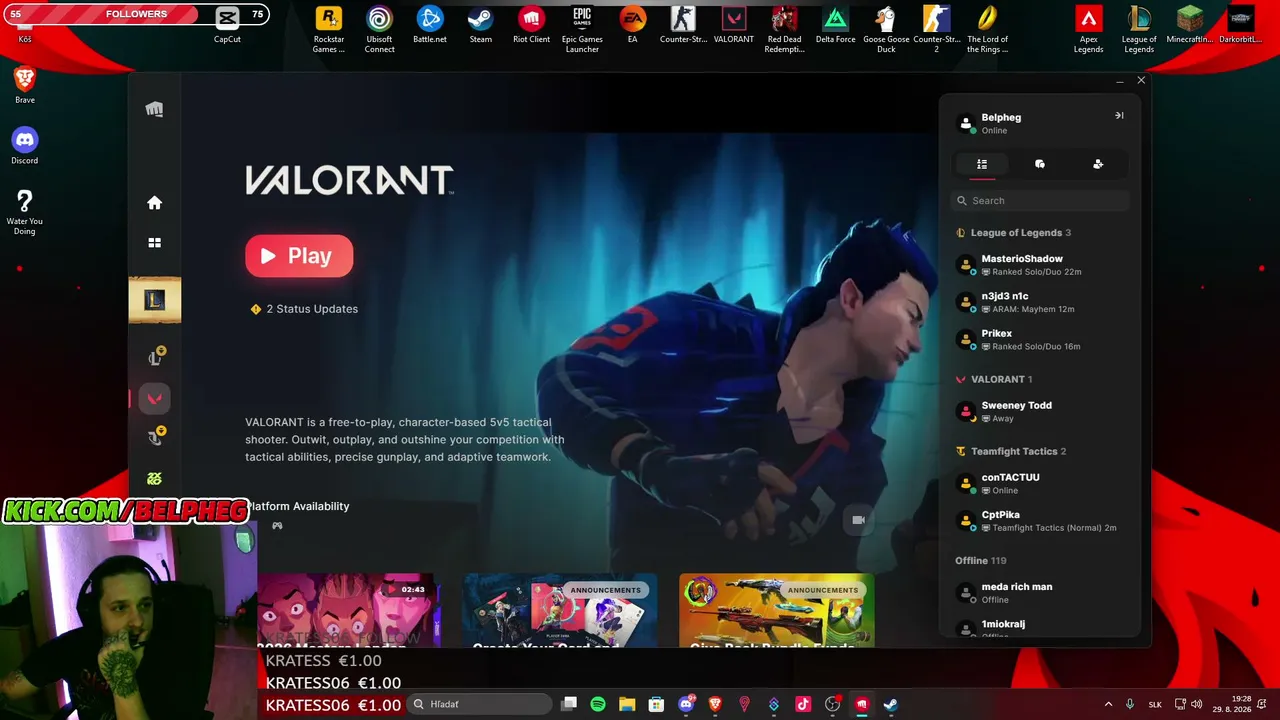Image resolution: width=1280 pixels, height=720 pixels.
Task: Click the taskbar Hľadať search box
Action: (479, 704)
